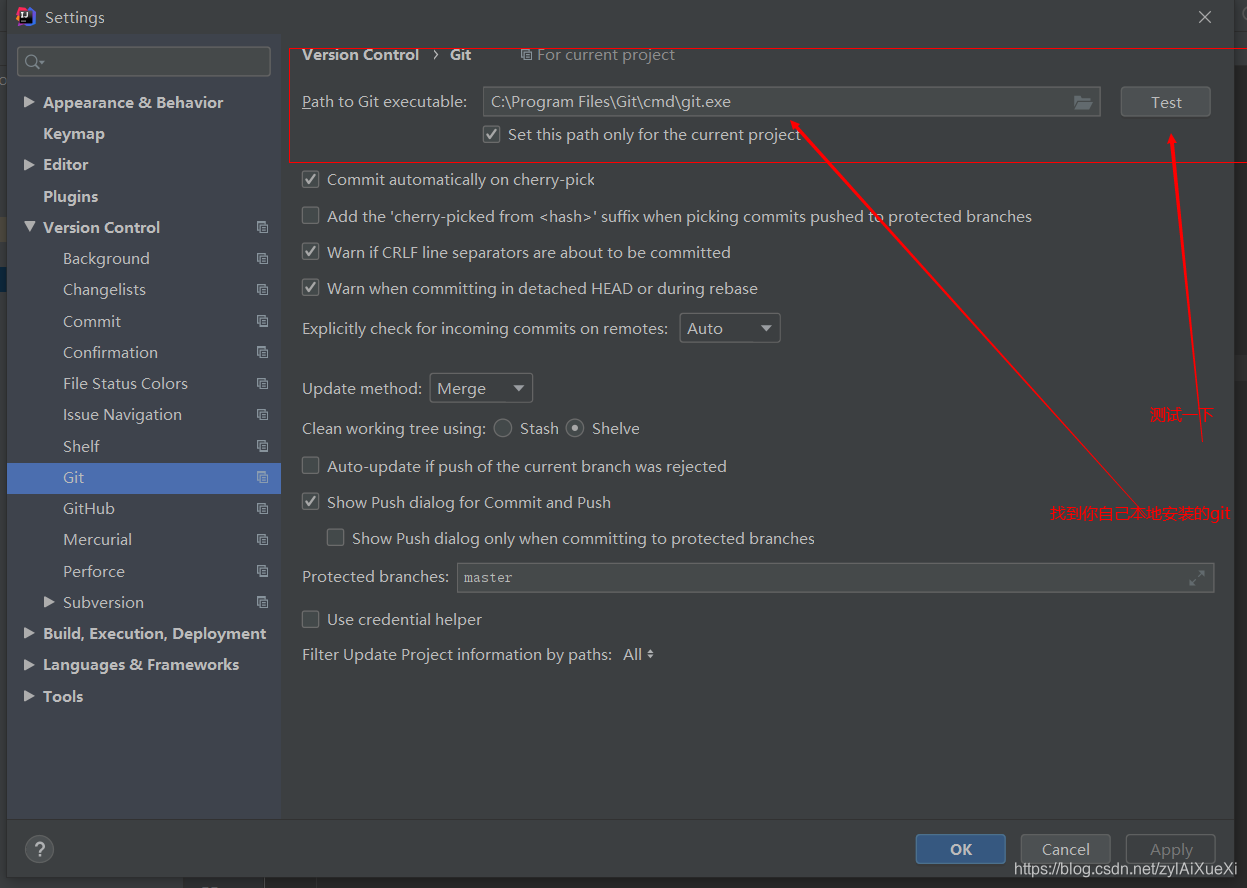Select the Stash radio button
This screenshot has width=1247, height=888.
point(502,427)
